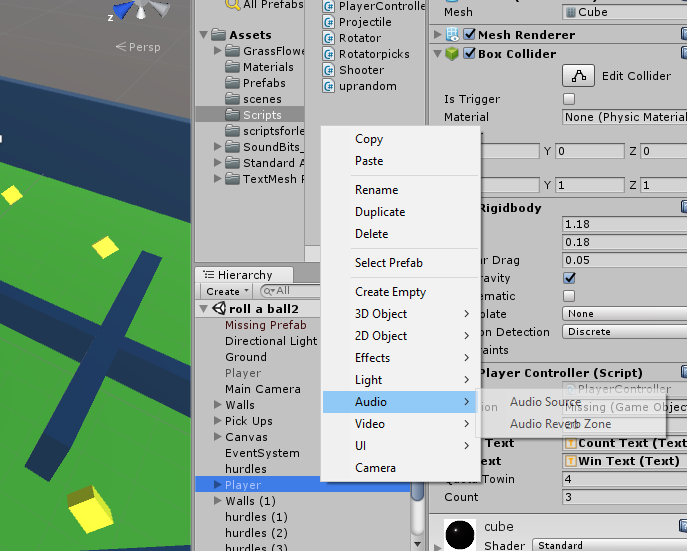Disable the Box Collider checkbox
Viewport: 687px width, 551px height.
(469, 53)
